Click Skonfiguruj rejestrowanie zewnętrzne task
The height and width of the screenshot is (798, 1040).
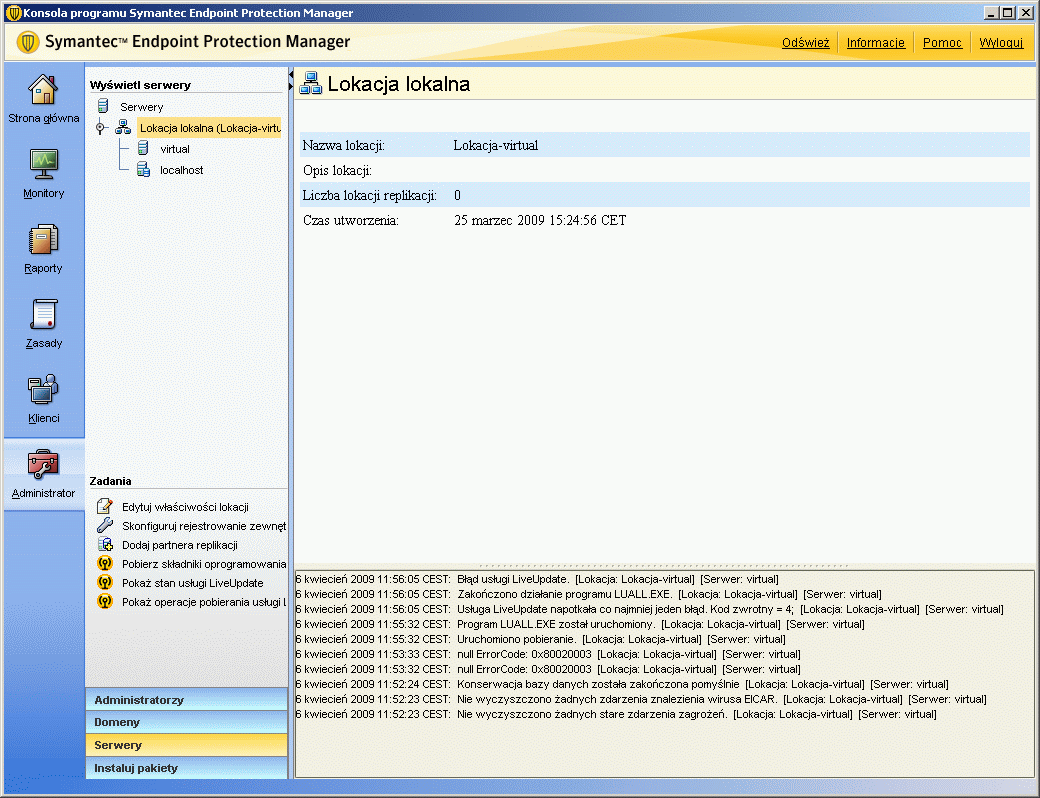point(204,526)
